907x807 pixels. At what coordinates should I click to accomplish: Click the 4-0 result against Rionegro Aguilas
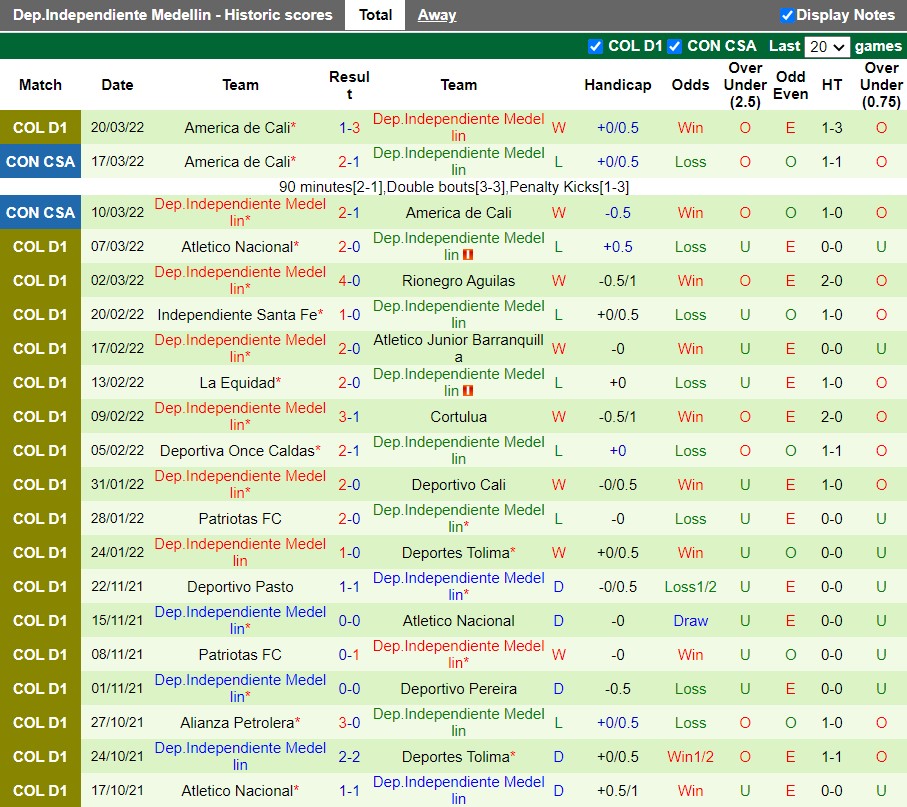coord(349,281)
